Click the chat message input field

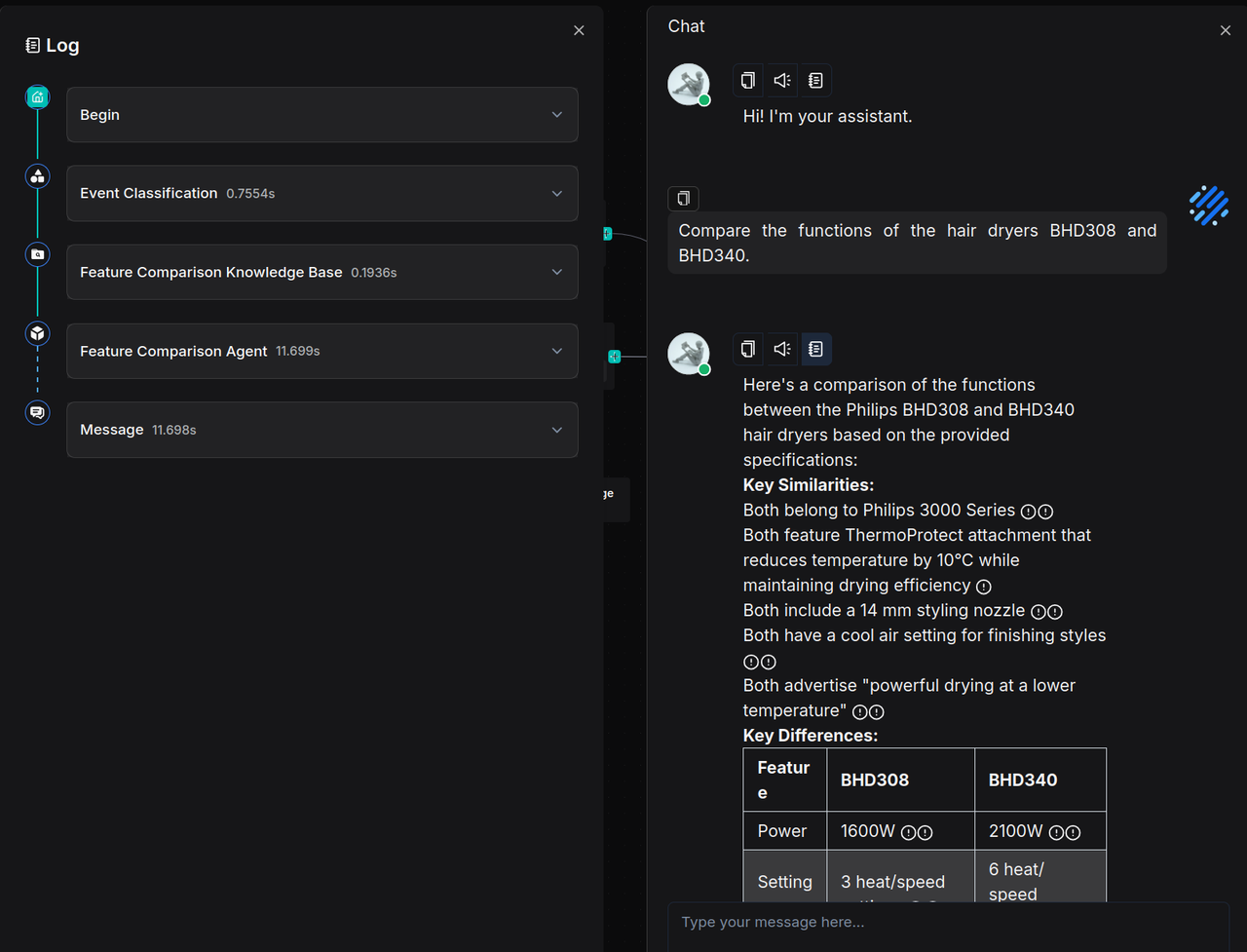point(945,922)
